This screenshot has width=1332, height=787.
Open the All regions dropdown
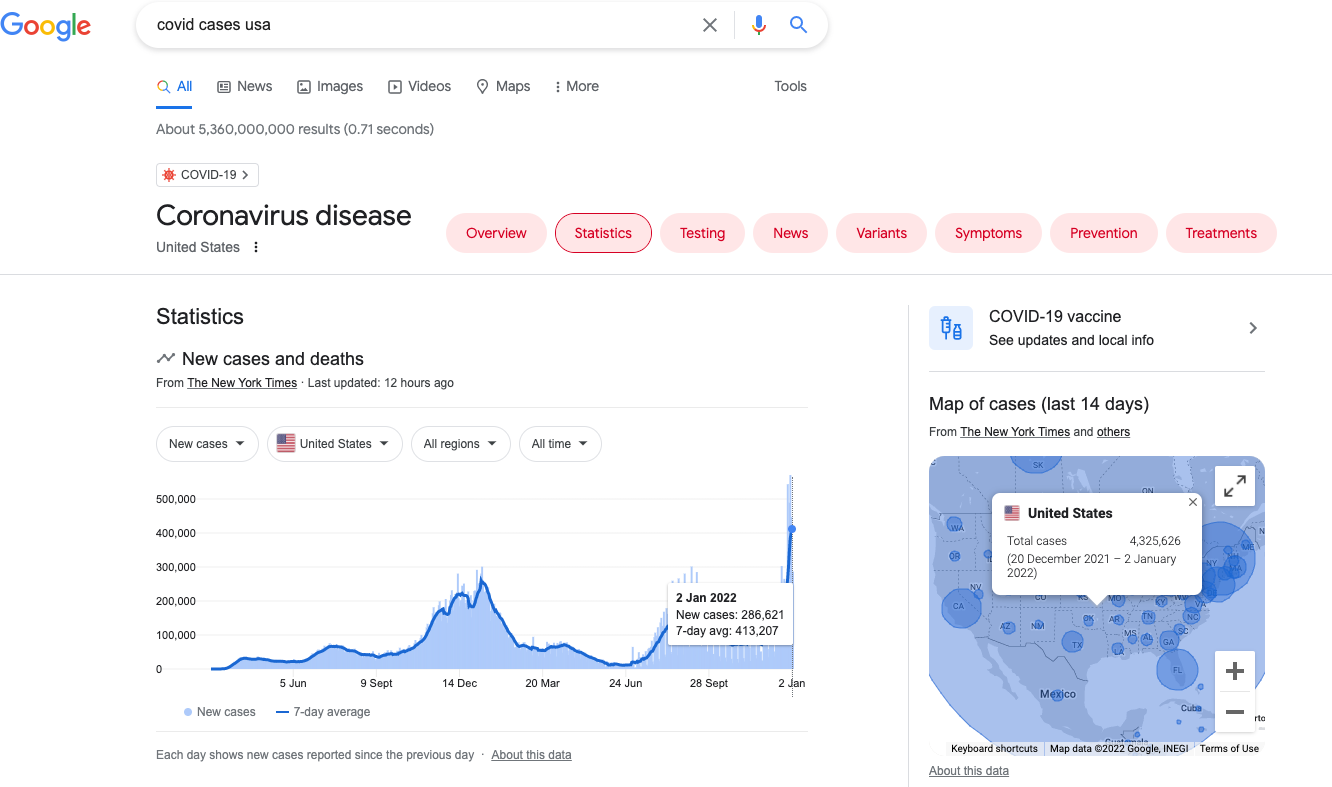461,444
